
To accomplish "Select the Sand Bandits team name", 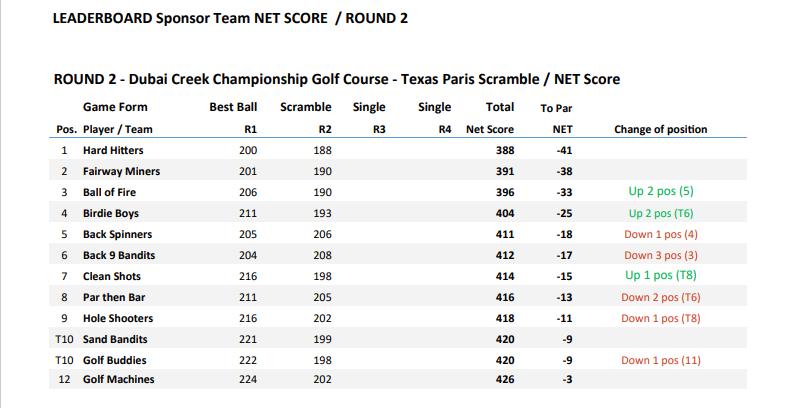I will (115, 339).
